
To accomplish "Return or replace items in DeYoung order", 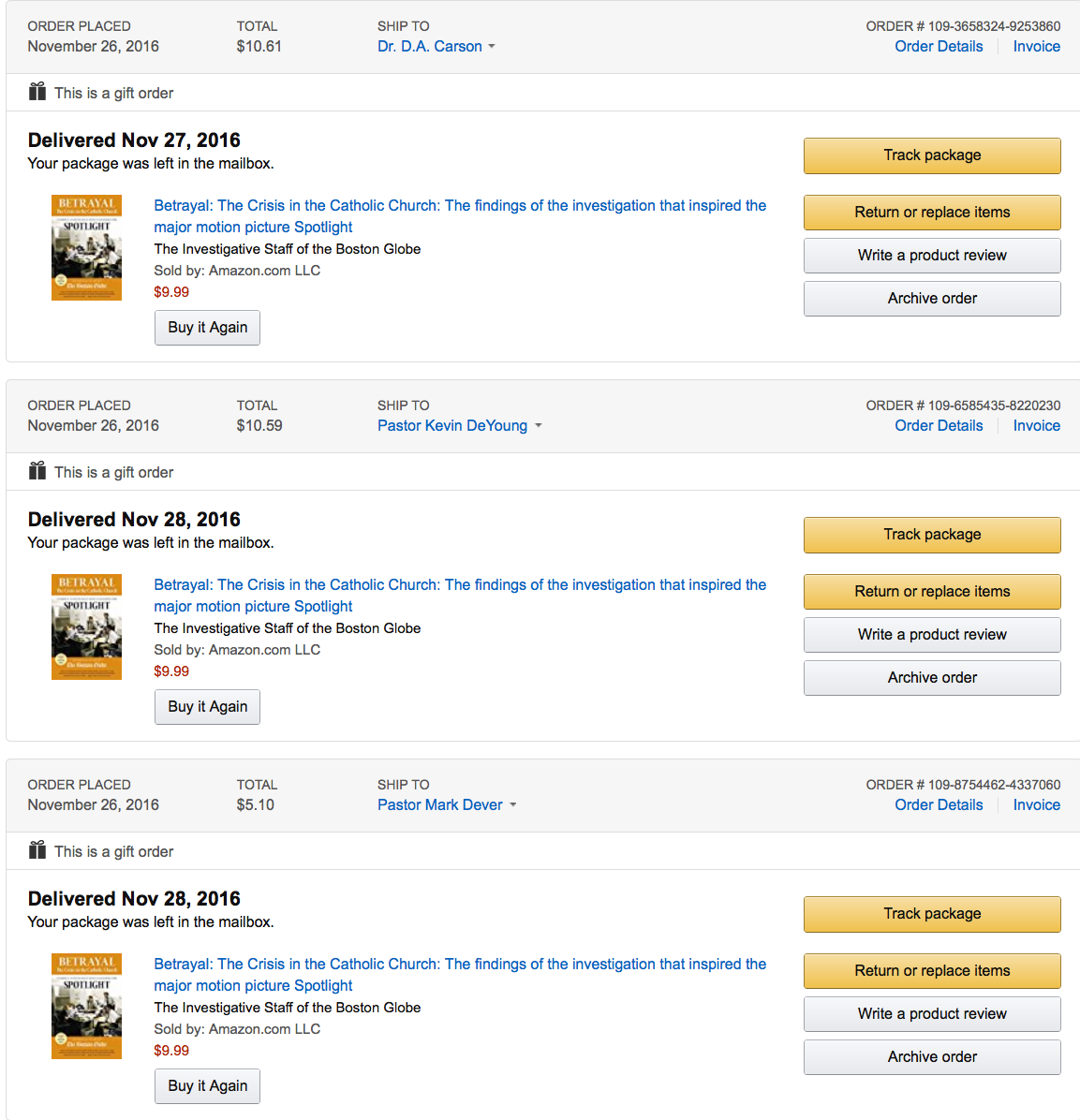I will pyautogui.click(x=932, y=592).
